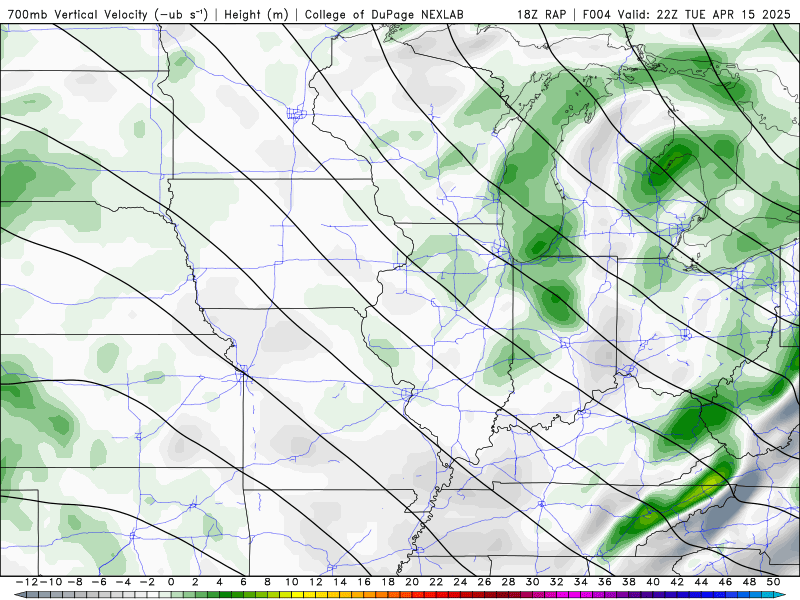
Task: Click the '34' color scale label
Action: [x=581, y=582]
